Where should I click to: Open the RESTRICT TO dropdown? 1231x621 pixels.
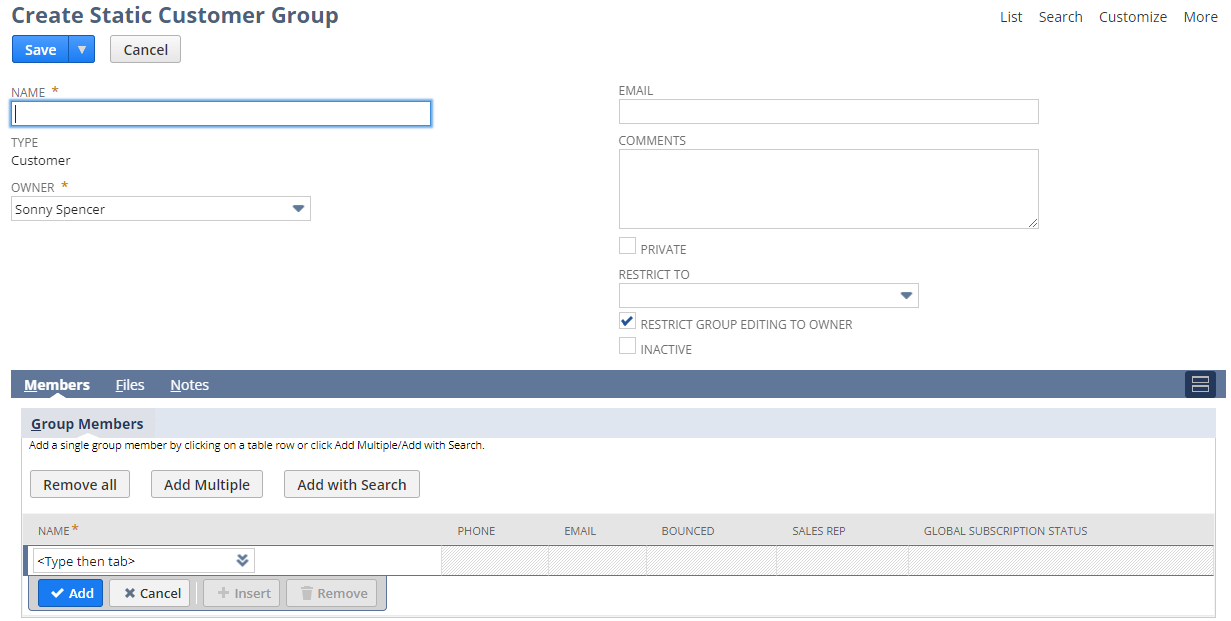906,295
